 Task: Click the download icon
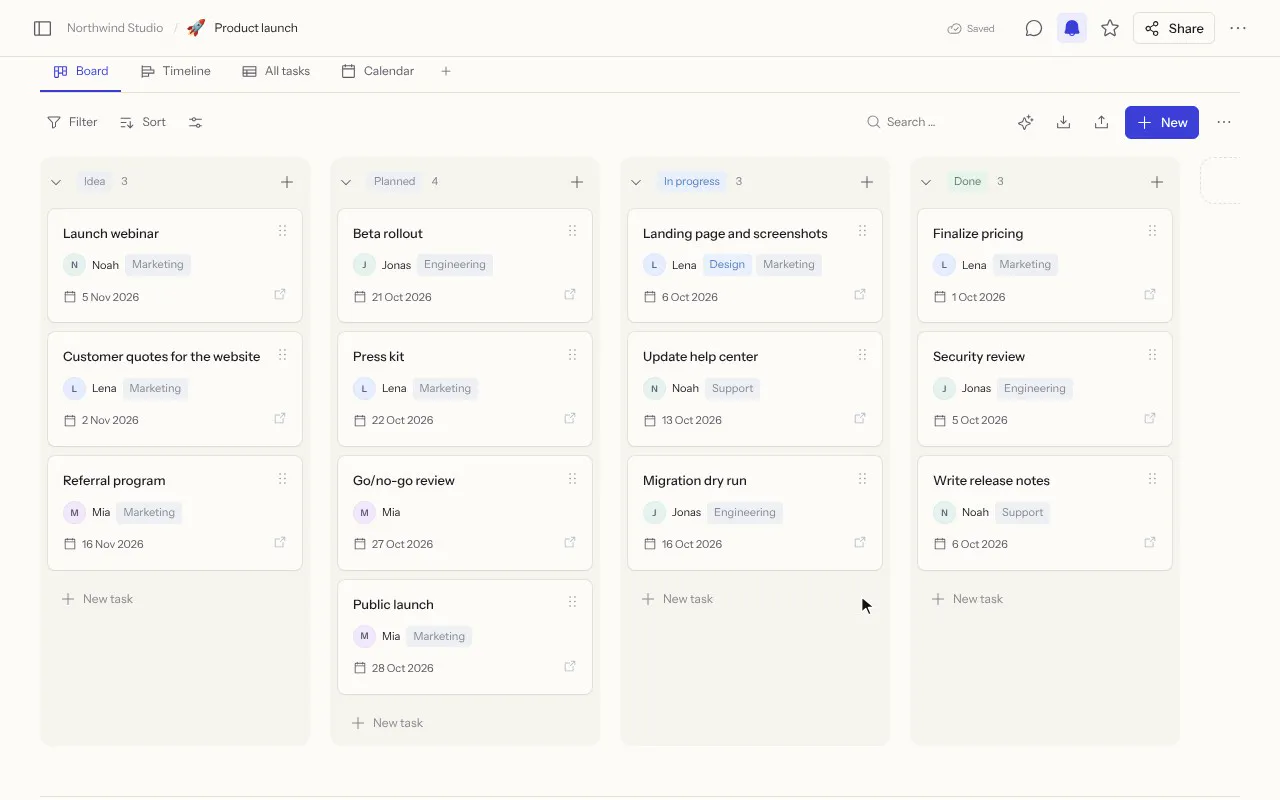1063,122
